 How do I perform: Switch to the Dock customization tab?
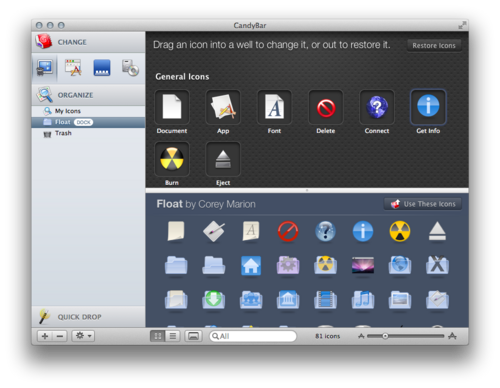(x=102, y=68)
